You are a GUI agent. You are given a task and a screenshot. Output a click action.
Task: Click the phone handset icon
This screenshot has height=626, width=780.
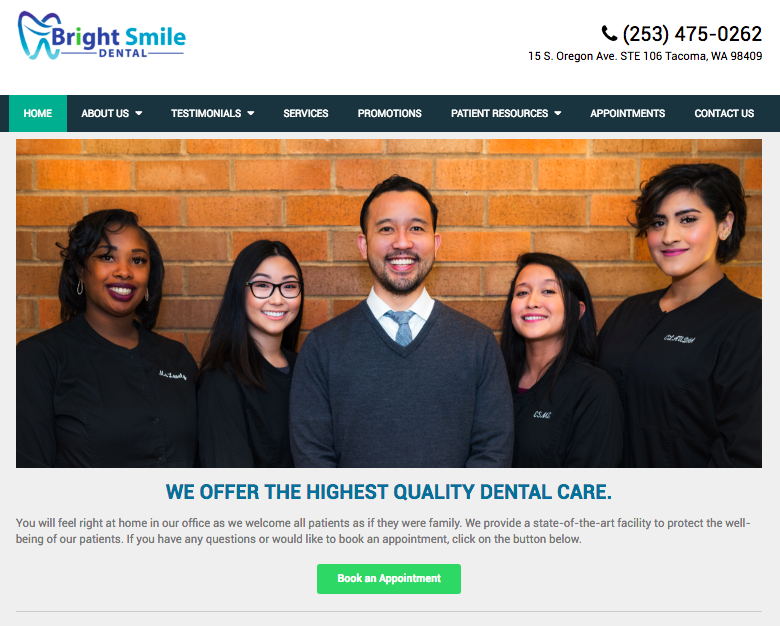(x=609, y=33)
